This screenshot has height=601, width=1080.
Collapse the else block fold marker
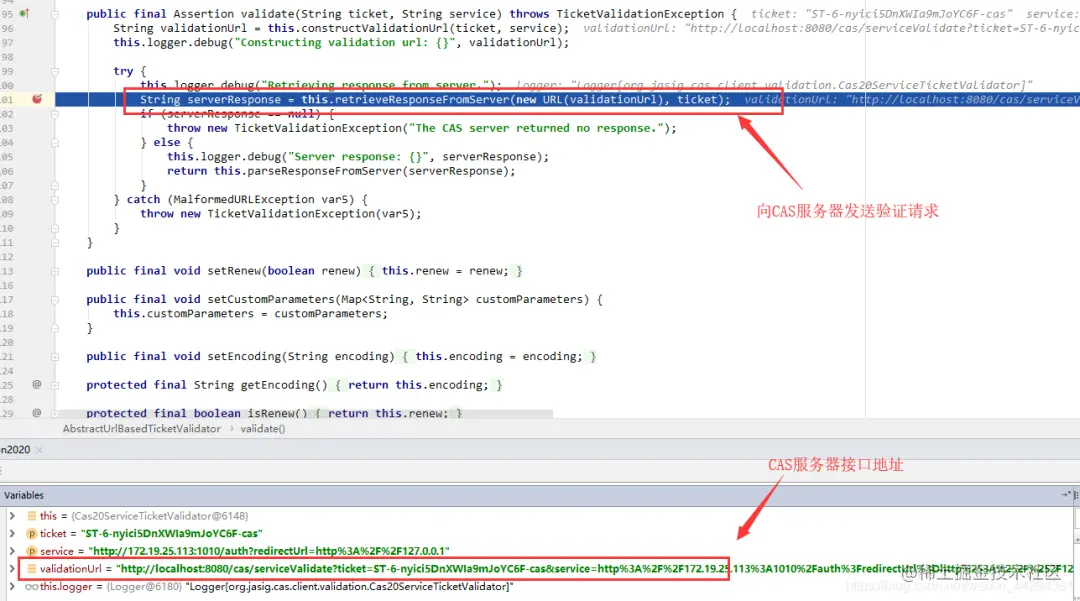[55, 143]
